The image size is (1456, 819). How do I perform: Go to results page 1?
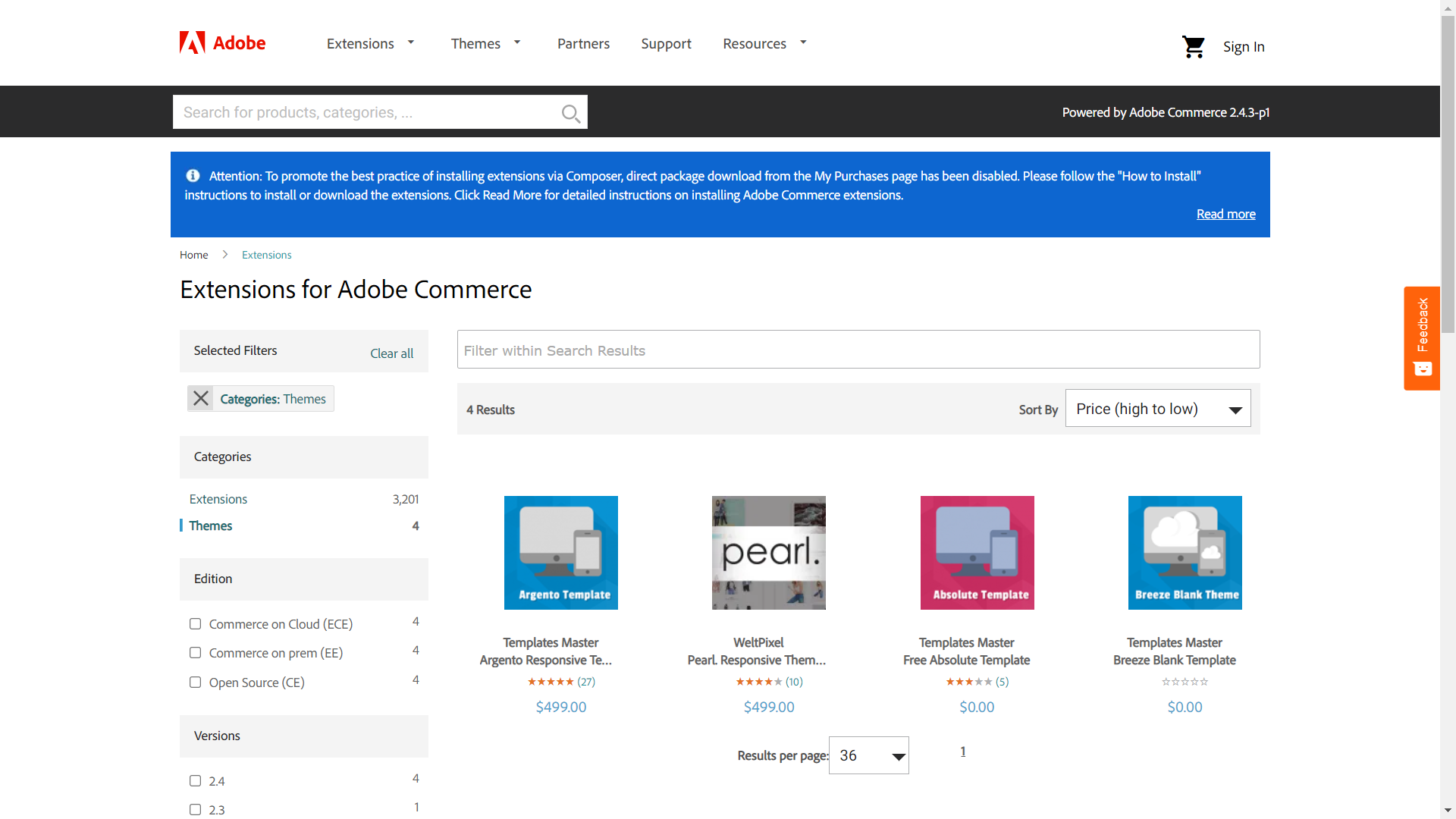[x=963, y=752]
